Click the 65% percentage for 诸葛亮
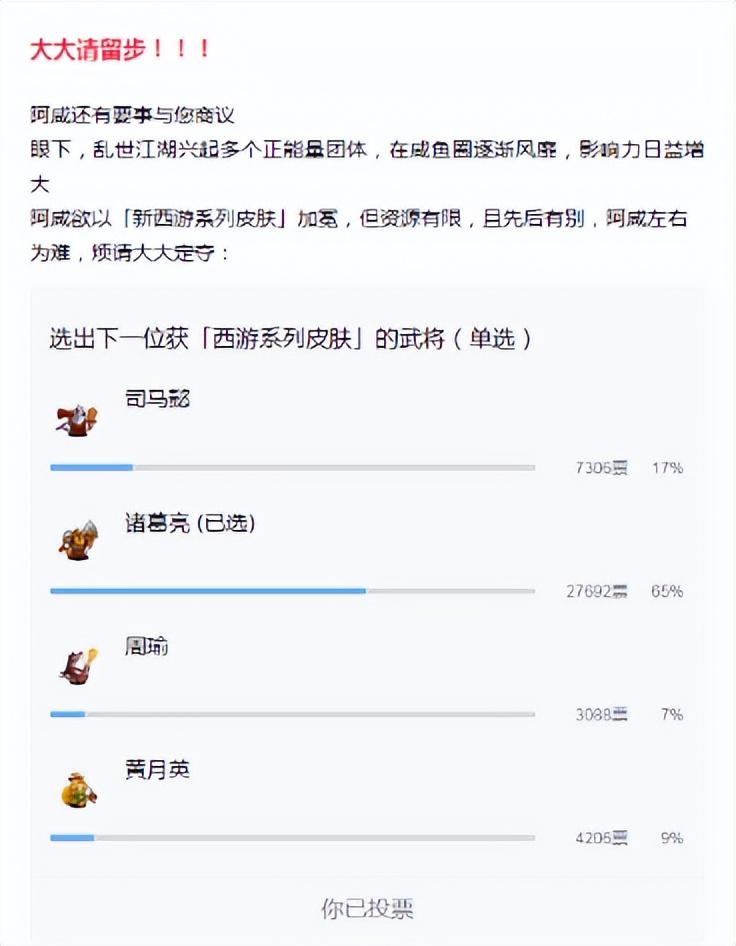Screen dimensions: 736x946 [667, 591]
